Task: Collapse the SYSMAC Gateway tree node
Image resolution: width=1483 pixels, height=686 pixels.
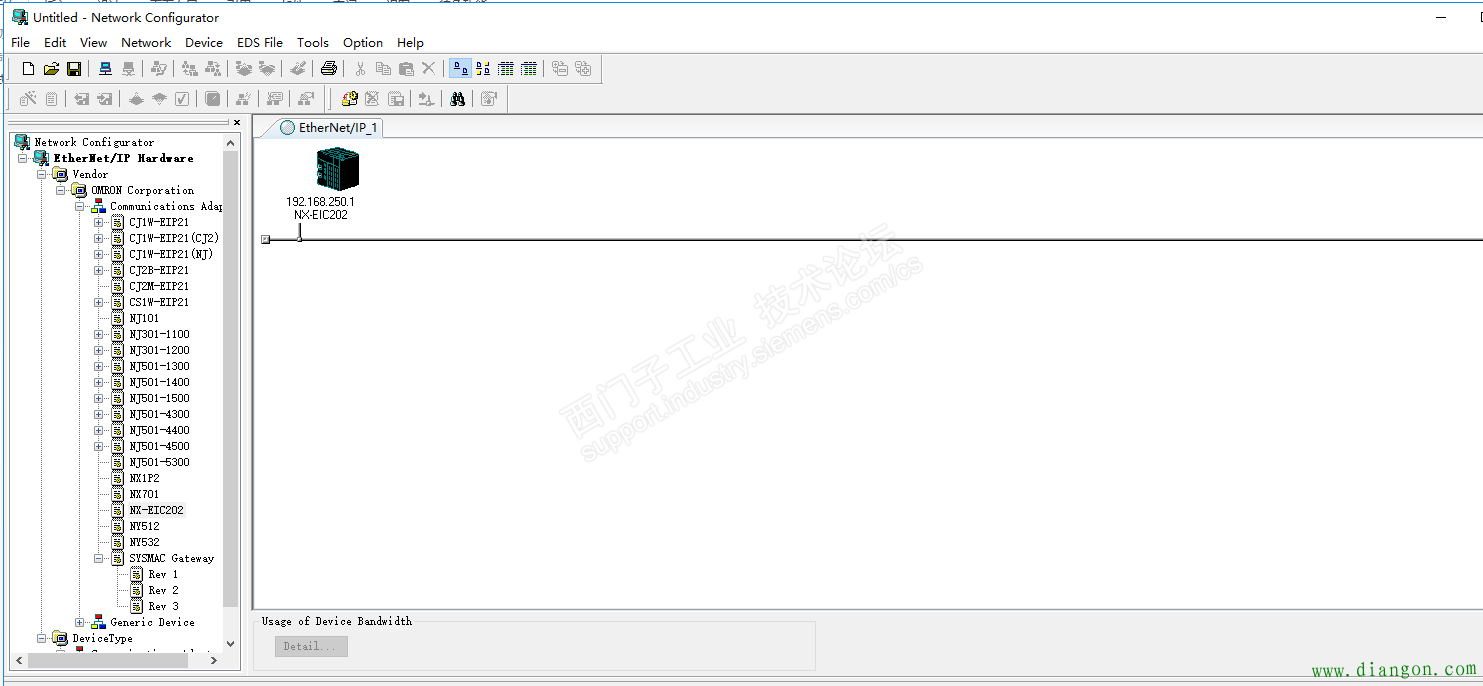Action: pos(99,558)
